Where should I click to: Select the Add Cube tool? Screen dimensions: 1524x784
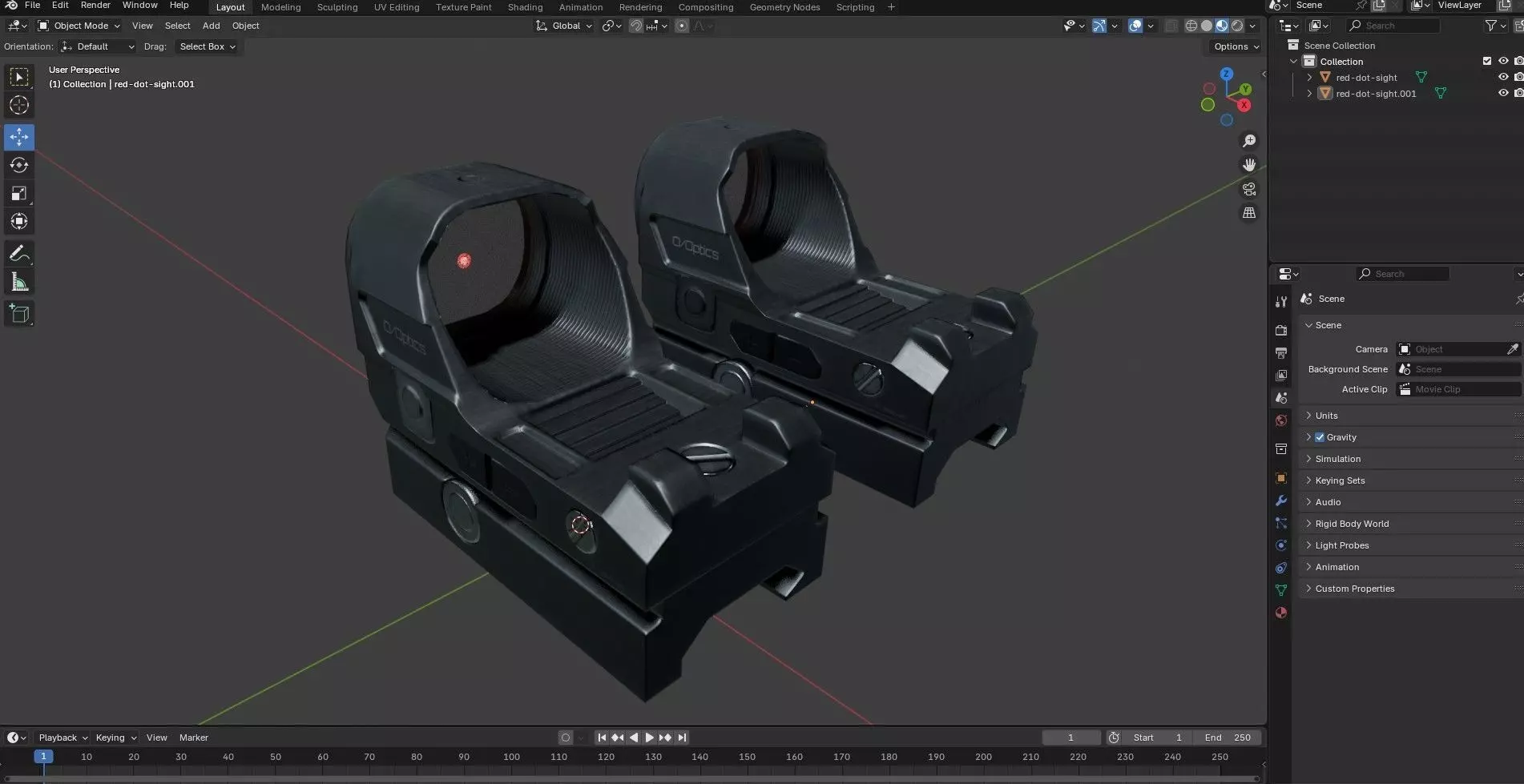tap(19, 314)
